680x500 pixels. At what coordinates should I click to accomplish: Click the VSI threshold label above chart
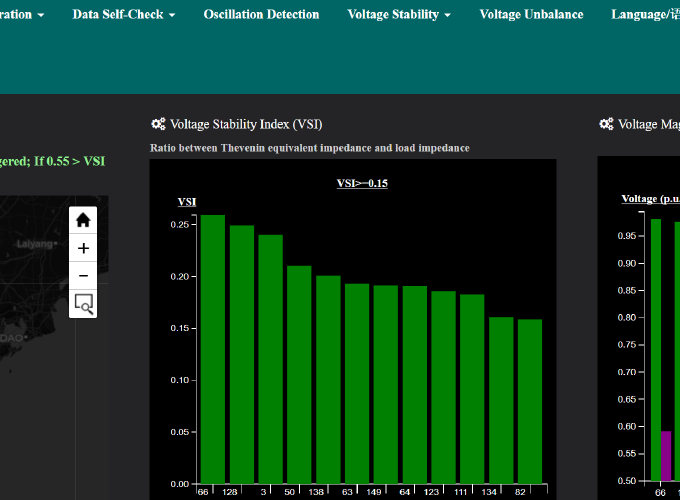[x=361, y=183]
